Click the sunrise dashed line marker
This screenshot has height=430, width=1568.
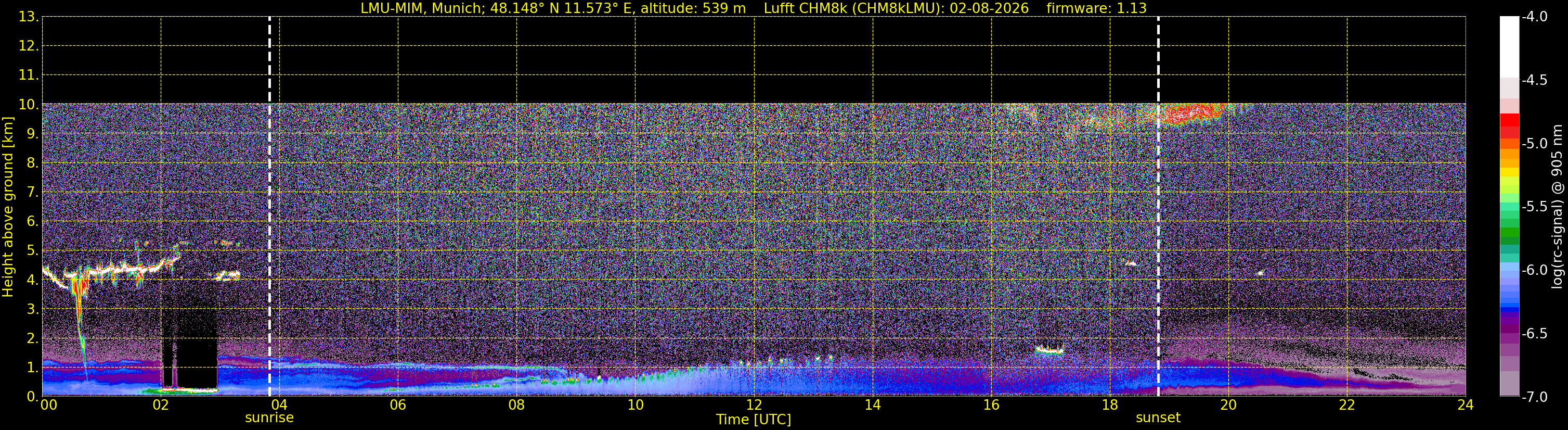point(269,207)
